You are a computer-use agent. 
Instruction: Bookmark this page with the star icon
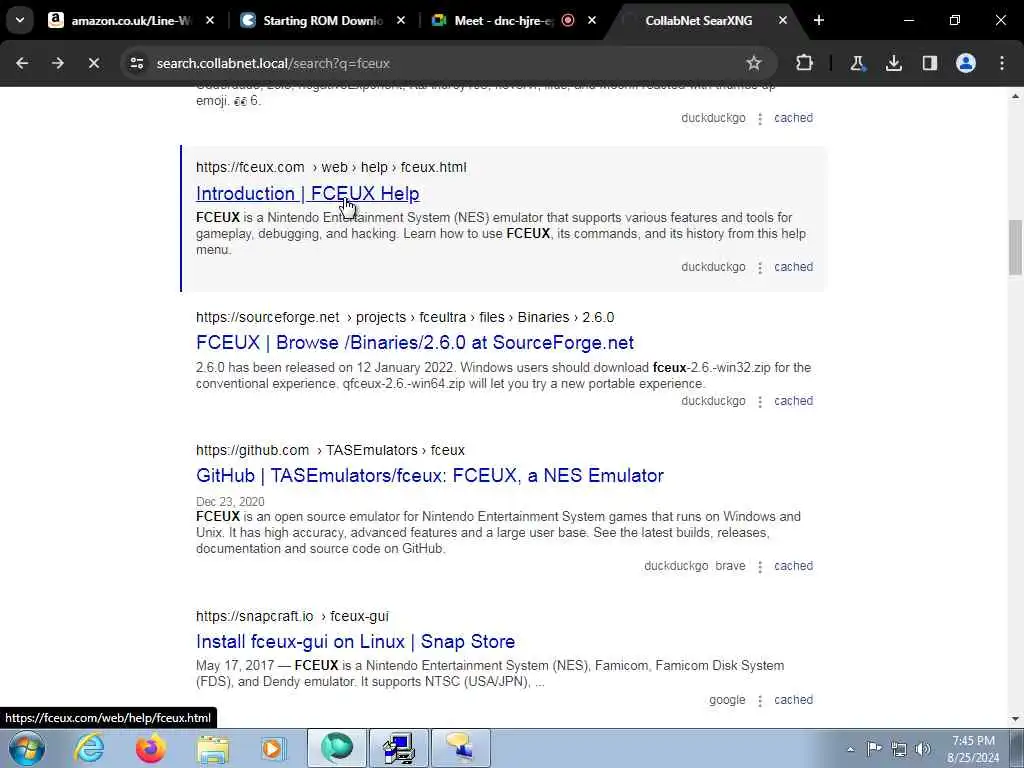pyautogui.click(x=754, y=63)
